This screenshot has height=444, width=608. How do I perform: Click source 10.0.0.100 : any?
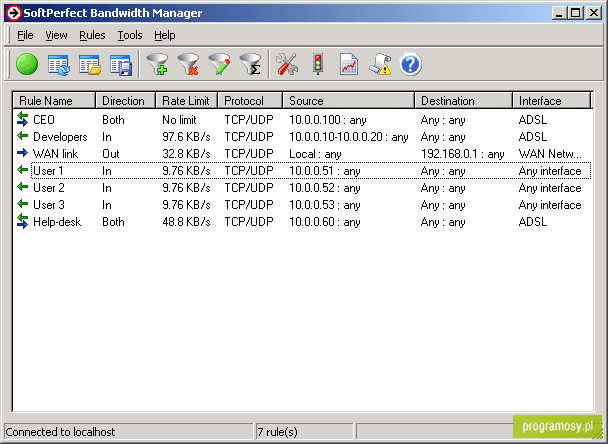328,120
